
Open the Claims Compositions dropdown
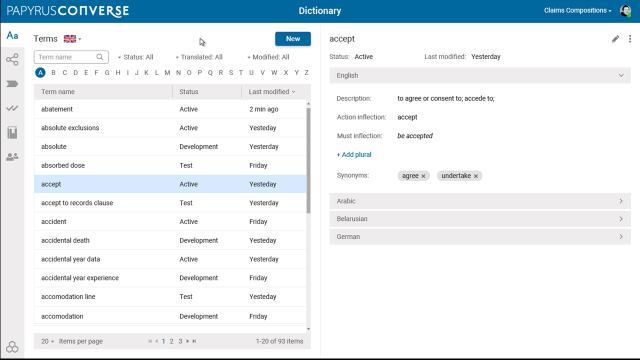point(578,11)
